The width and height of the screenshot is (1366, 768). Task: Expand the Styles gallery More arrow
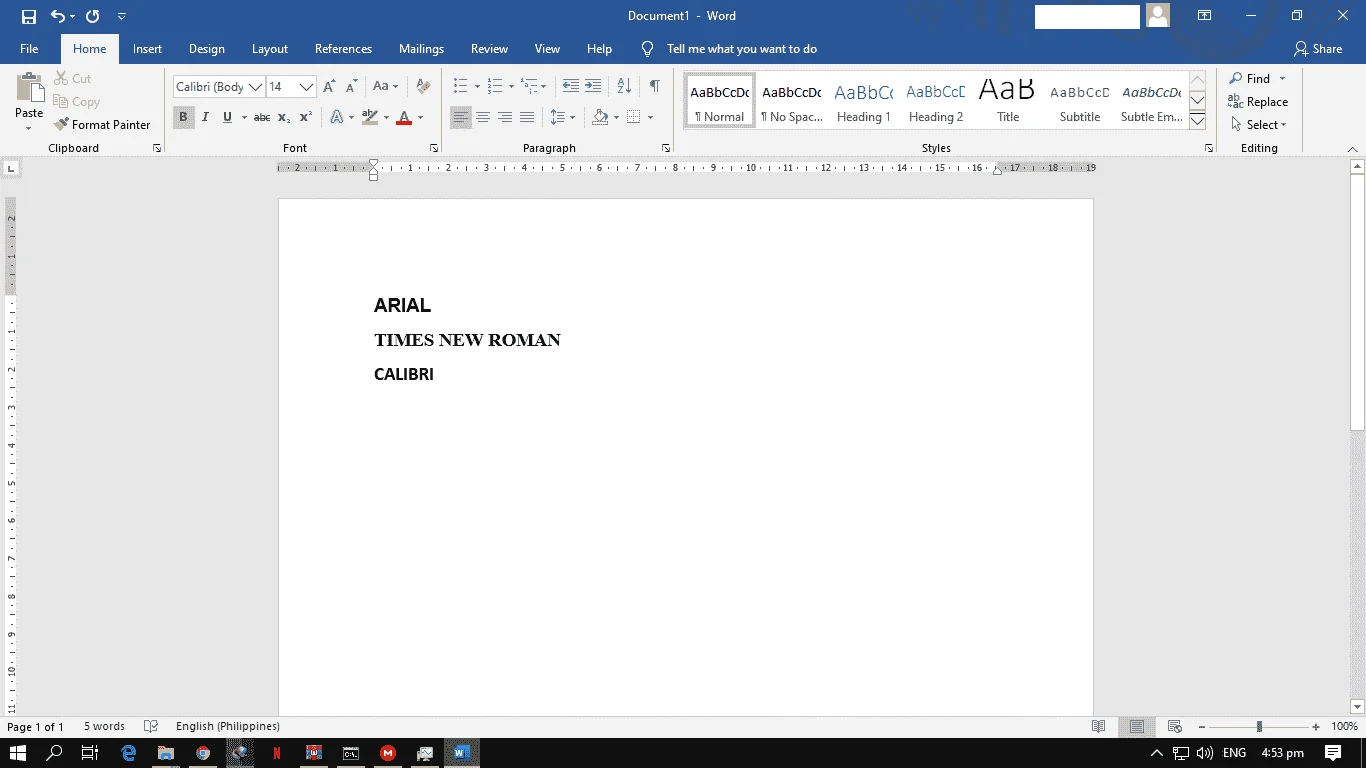click(x=1197, y=121)
